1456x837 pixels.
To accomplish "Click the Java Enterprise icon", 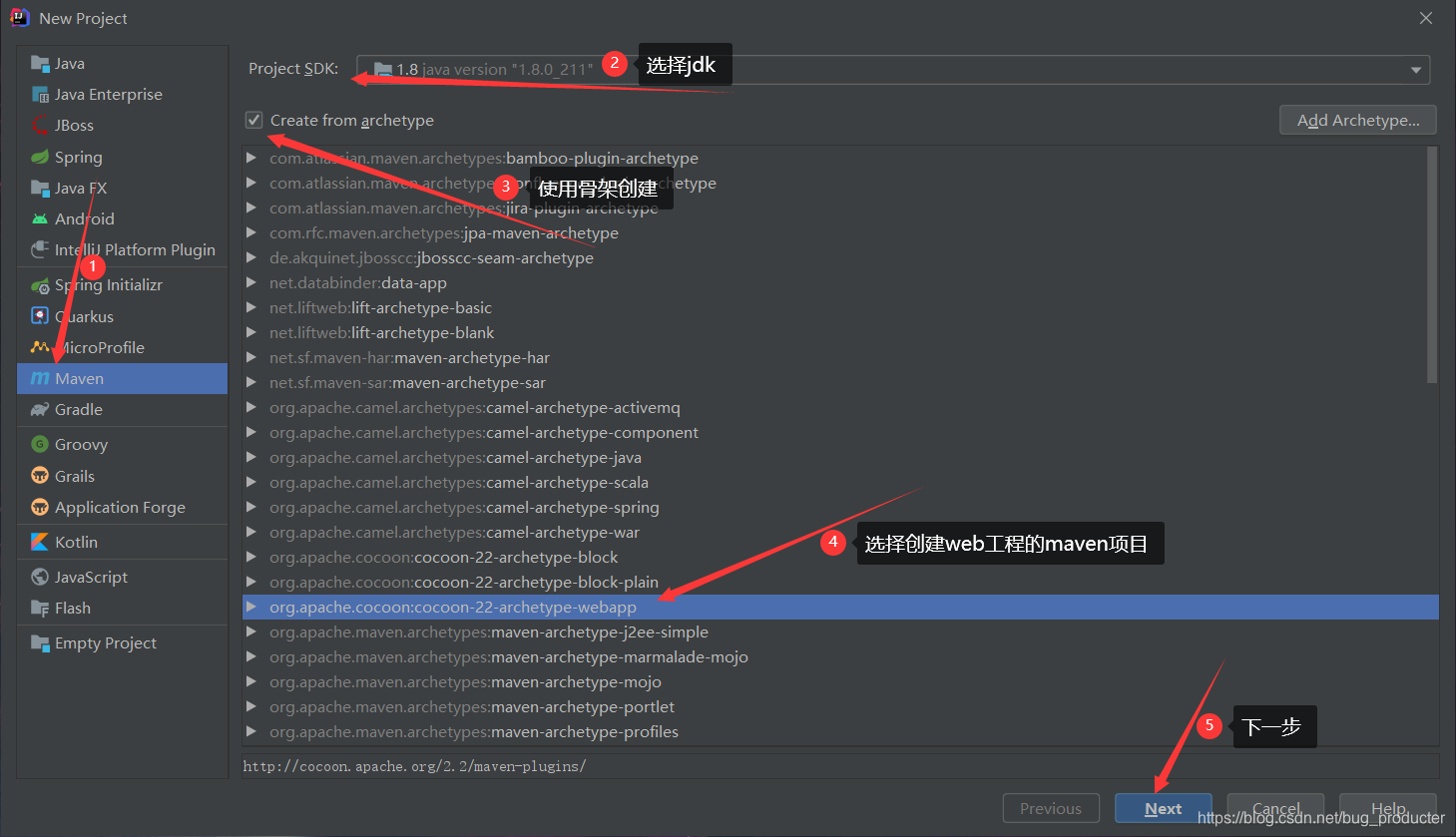I will 40,95.
